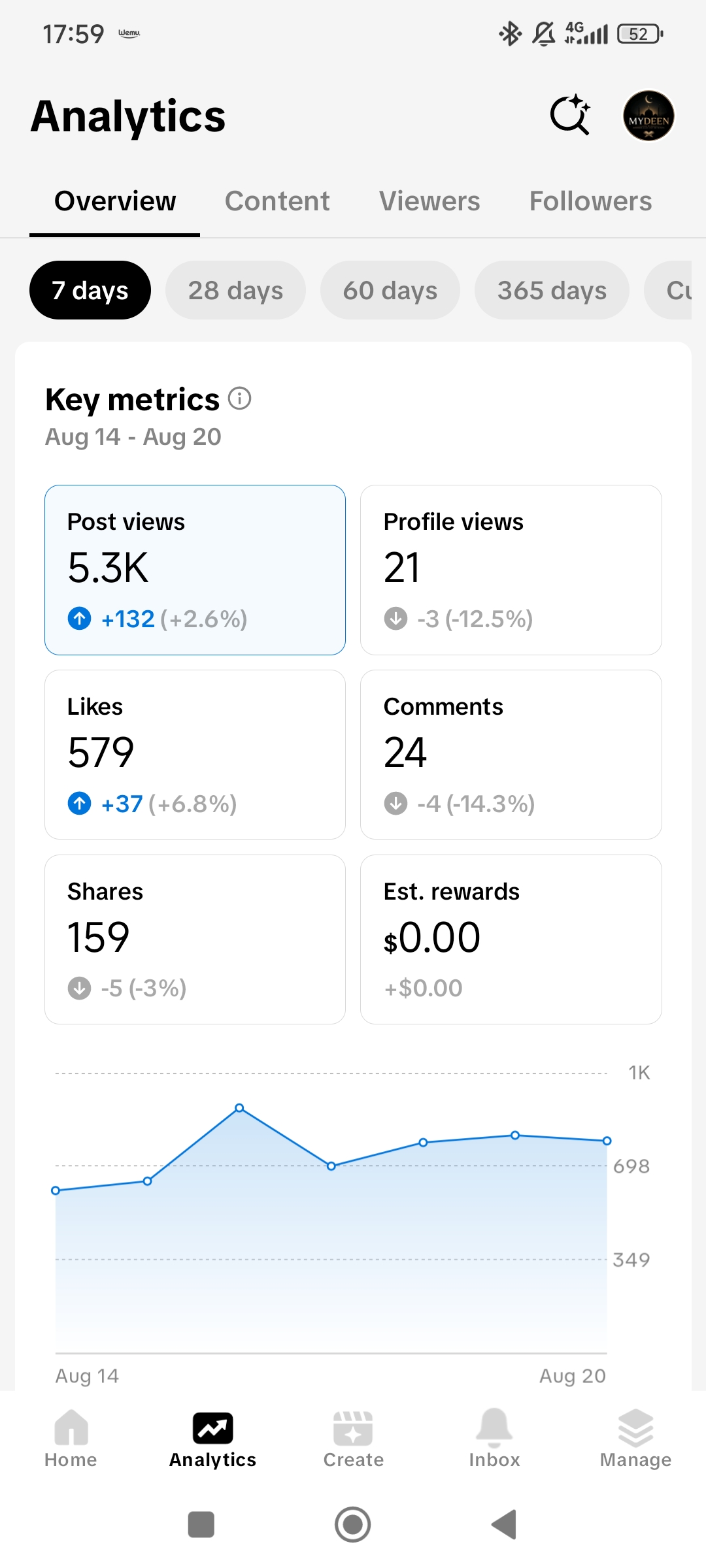Tap the MYDEEN profile avatar

point(648,116)
